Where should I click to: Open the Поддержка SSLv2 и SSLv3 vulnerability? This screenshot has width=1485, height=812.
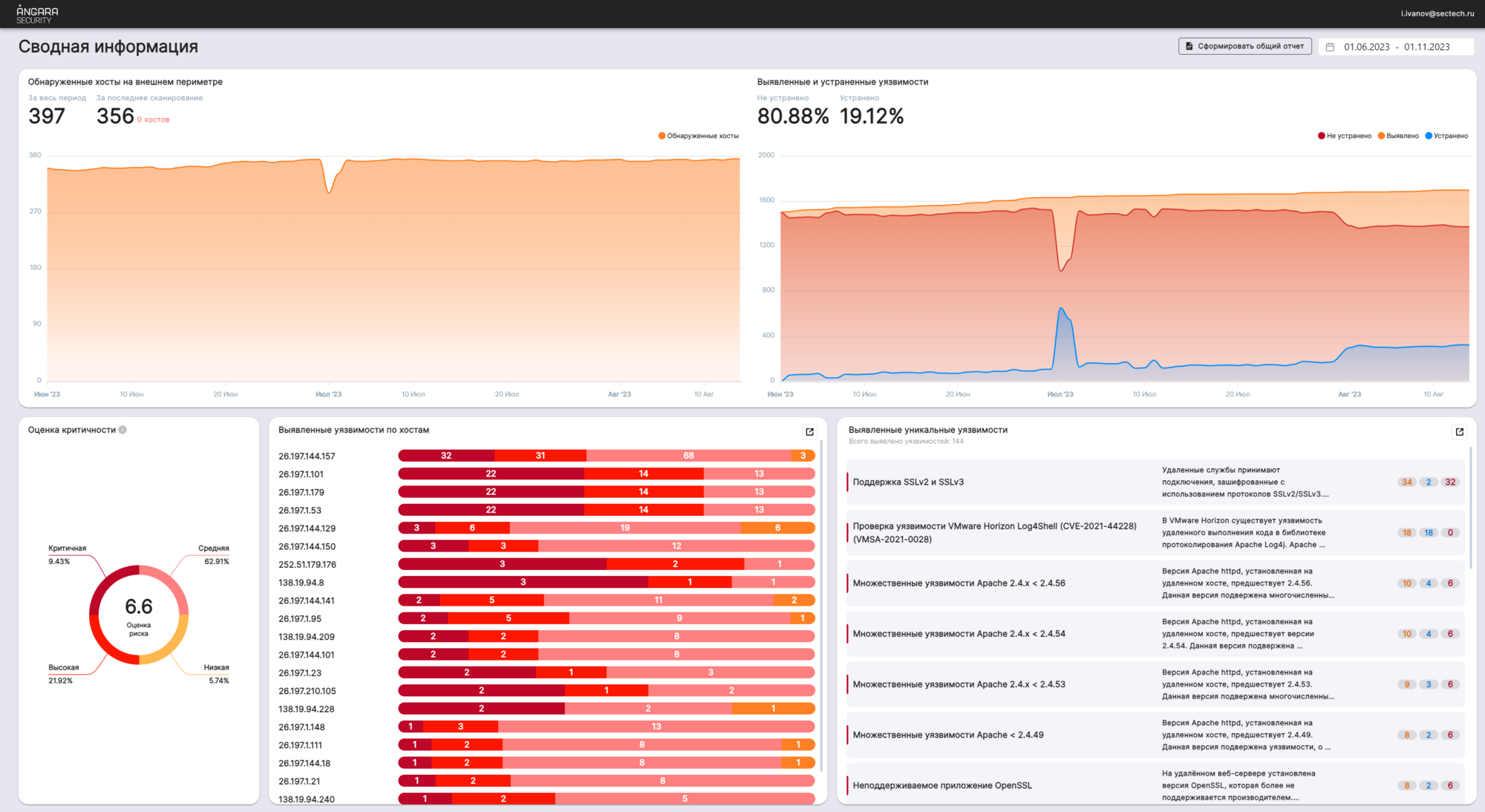coord(908,482)
